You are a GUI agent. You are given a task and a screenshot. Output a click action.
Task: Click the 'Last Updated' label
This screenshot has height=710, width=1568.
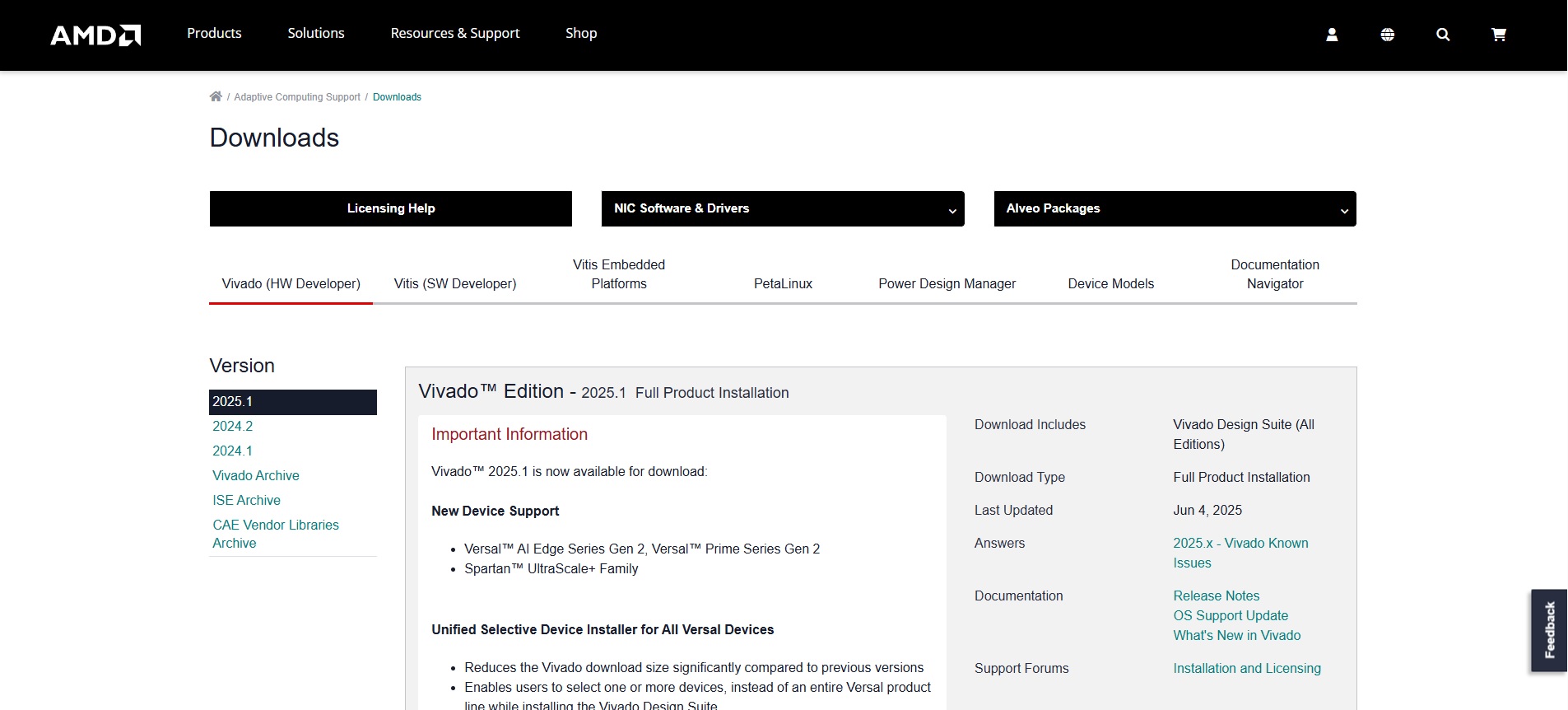(x=1013, y=510)
